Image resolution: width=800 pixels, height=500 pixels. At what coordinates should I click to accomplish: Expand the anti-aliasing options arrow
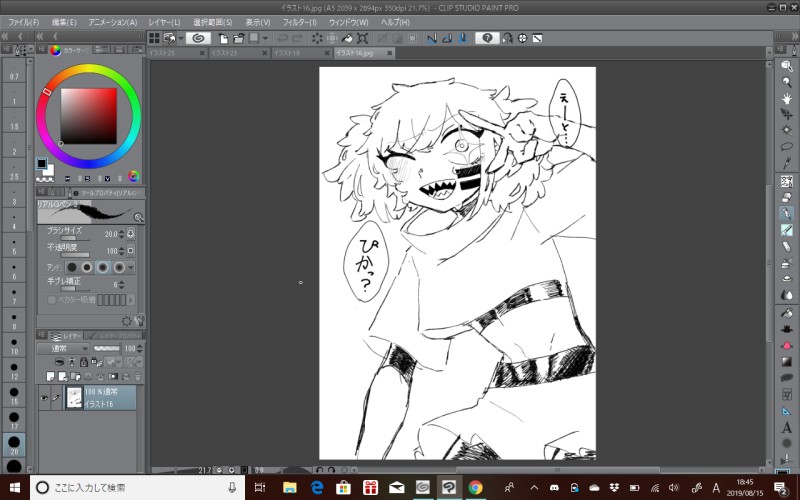tap(131, 267)
